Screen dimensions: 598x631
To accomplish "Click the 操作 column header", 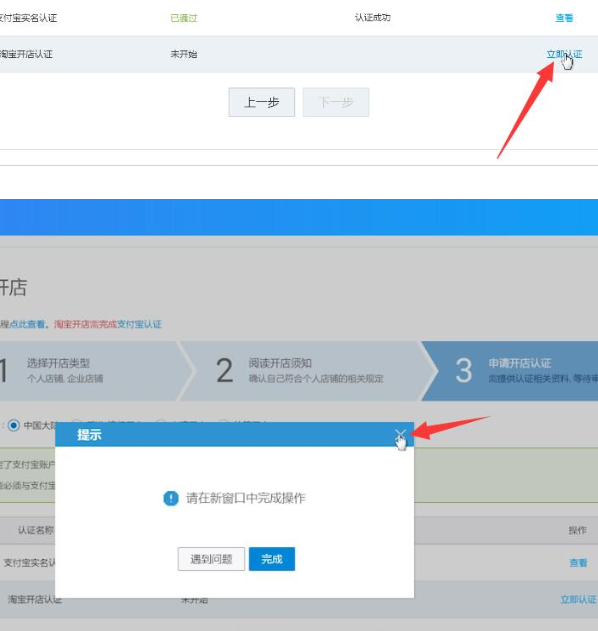I will (577, 530).
